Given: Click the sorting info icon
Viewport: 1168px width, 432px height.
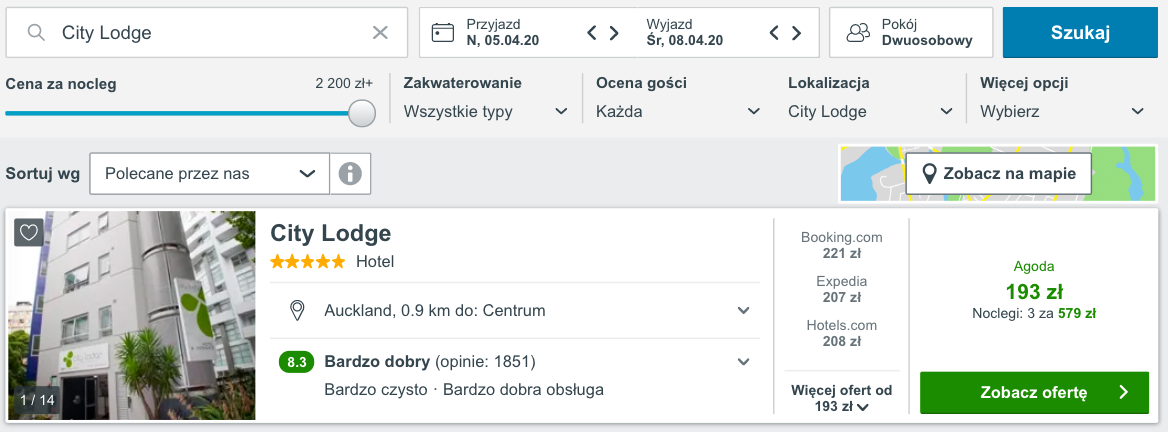Looking at the screenshot, I should coord(350,174).
